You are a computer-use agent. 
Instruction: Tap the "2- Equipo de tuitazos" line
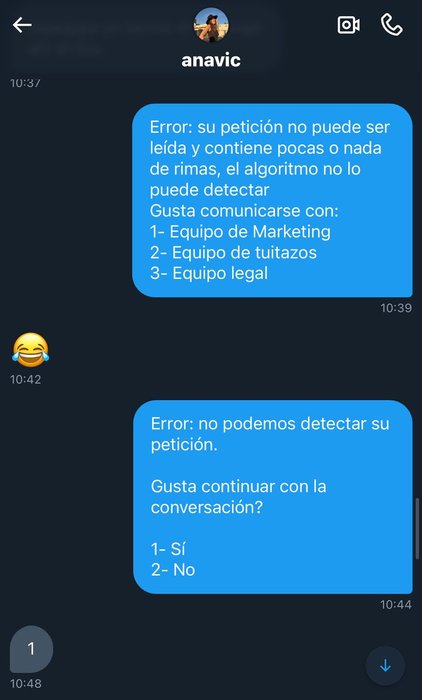point(234,253)
